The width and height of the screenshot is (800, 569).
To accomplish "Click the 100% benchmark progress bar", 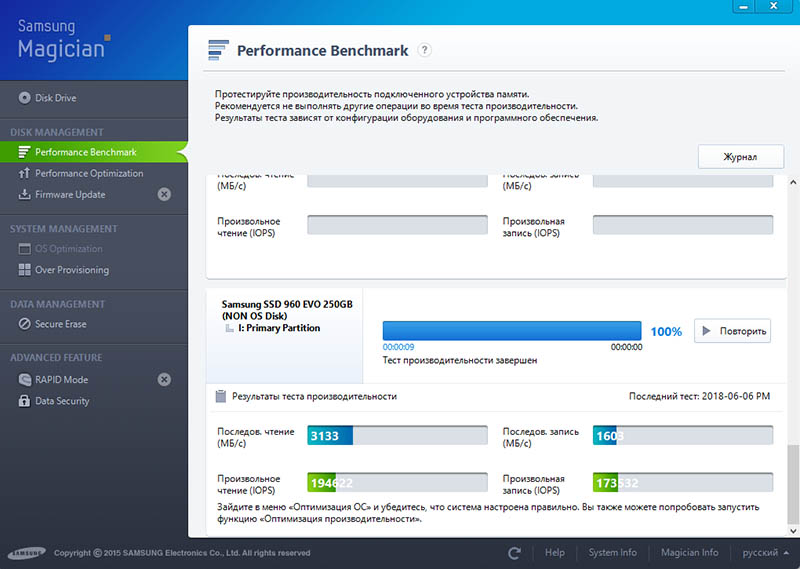I will (x=512, y=331).
